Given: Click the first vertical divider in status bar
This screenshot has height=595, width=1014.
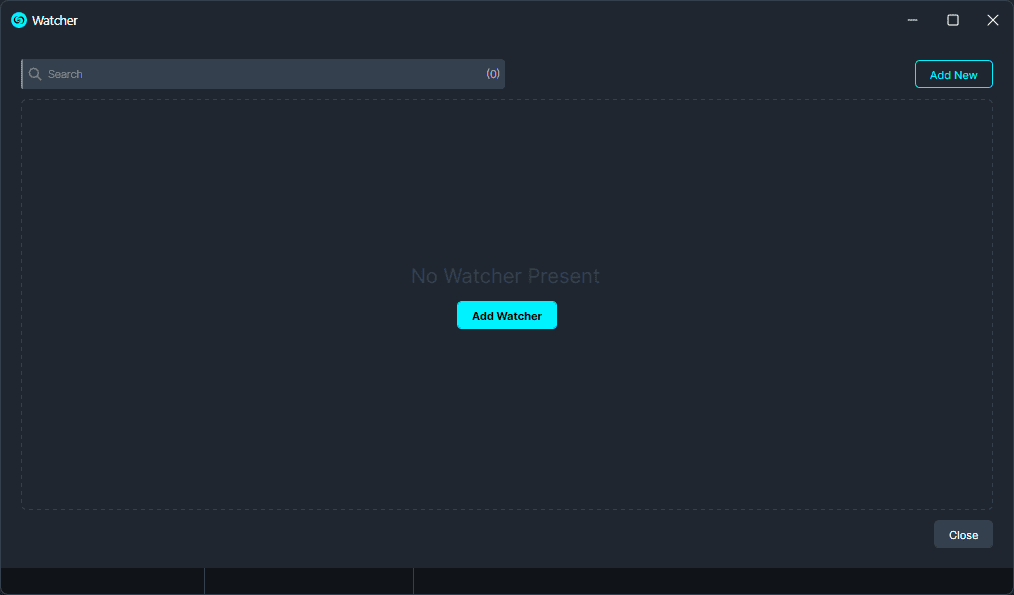Looking at the screenshot, I should click(204, 581).
